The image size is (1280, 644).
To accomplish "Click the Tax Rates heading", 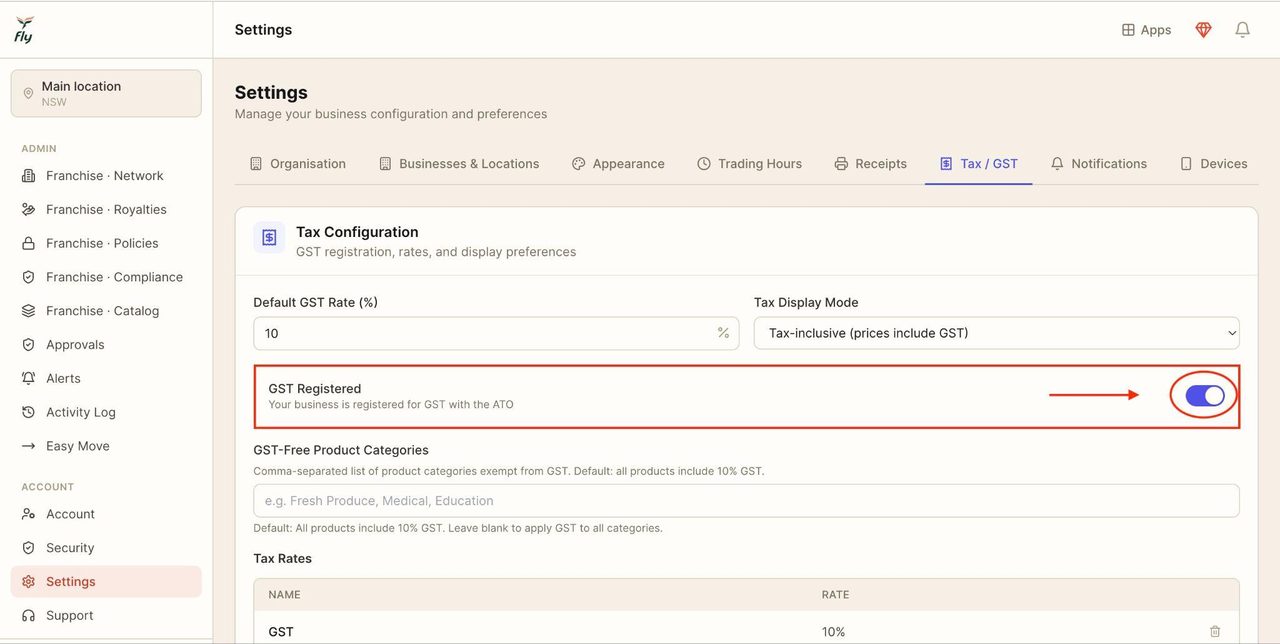I will (x=283, y=558).
